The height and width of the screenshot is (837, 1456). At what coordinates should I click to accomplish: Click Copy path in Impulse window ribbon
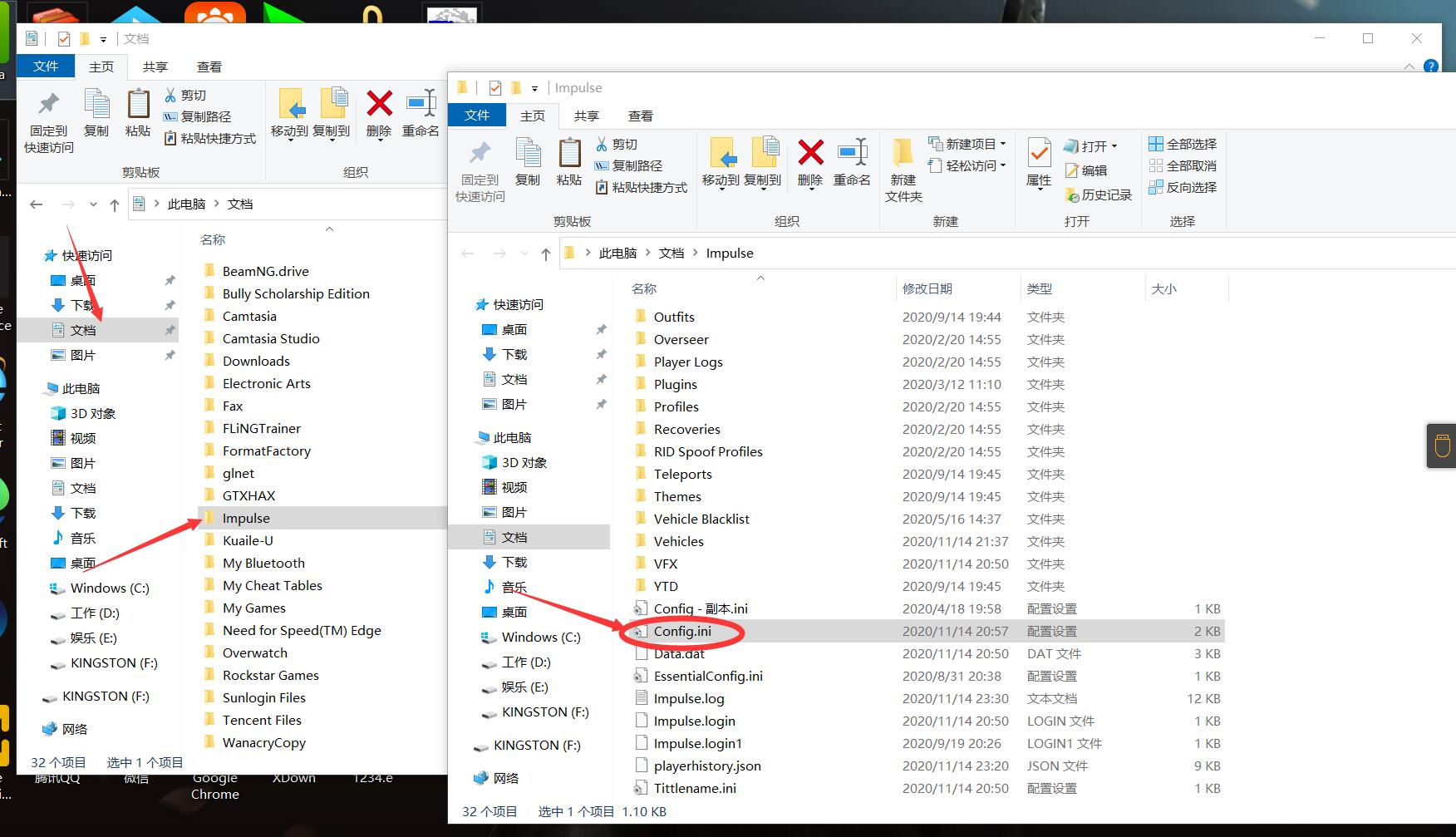[628, 165]
